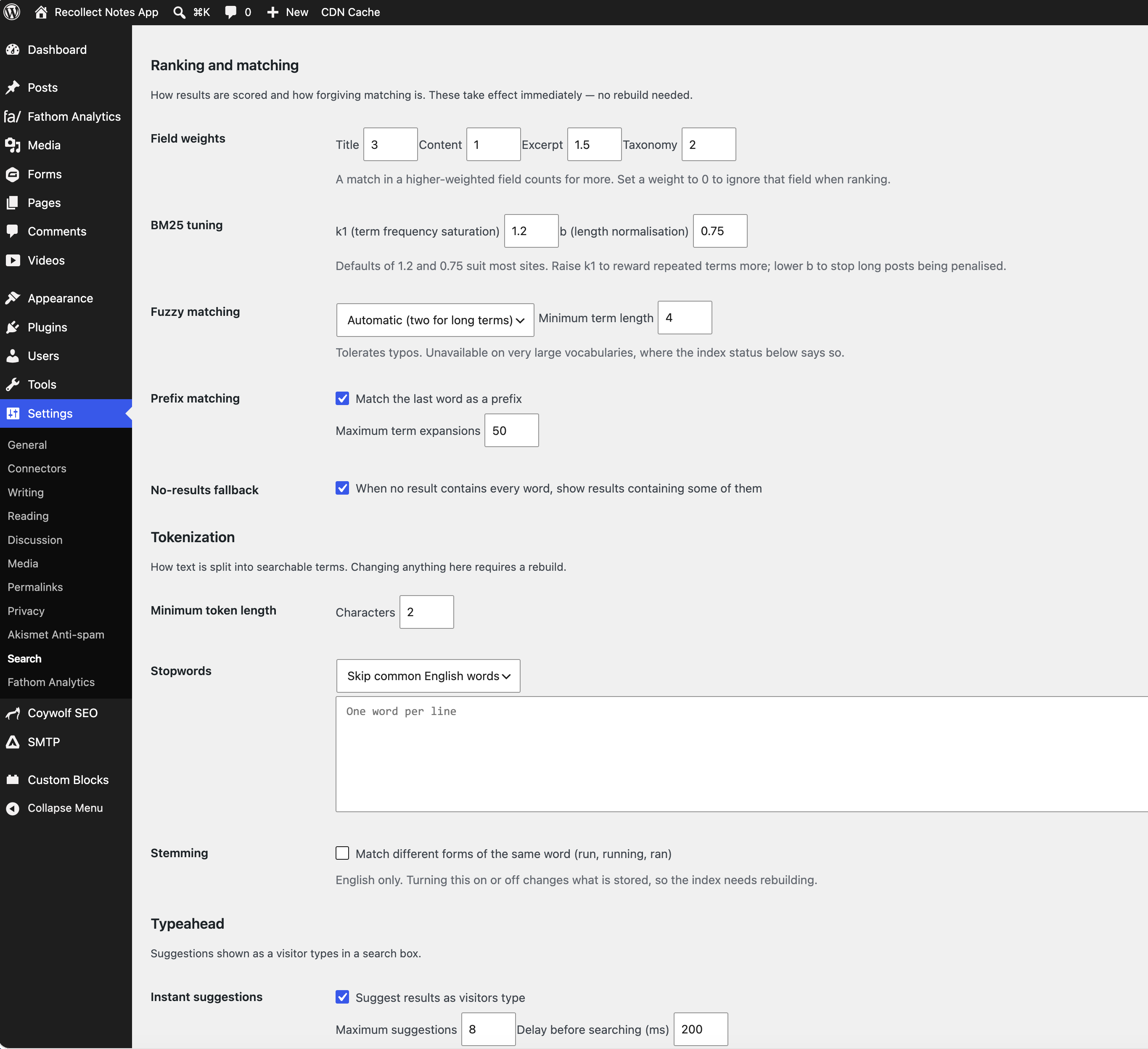Screen dimensions: 1148x1049
Task: Click the Coywolf SEO icon
Action: pyautogui.click(x=13, y=713)
